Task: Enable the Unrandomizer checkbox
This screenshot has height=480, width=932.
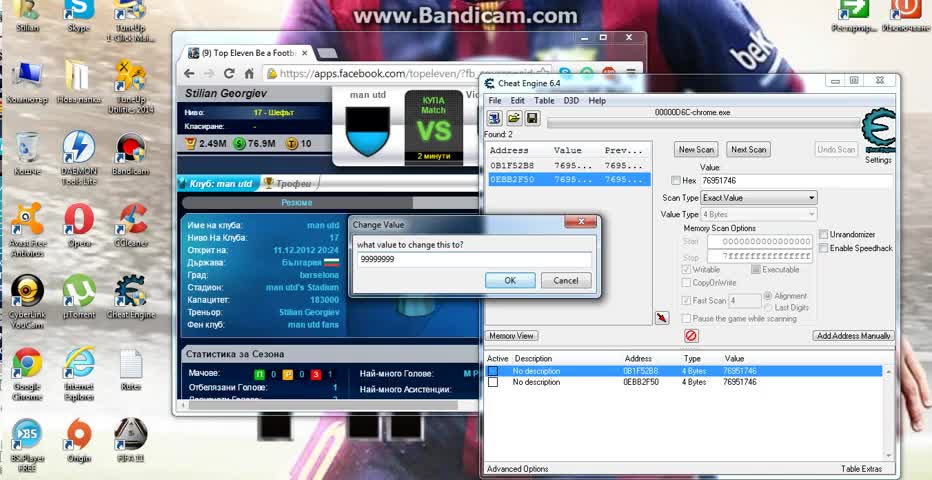Action: 823,234
